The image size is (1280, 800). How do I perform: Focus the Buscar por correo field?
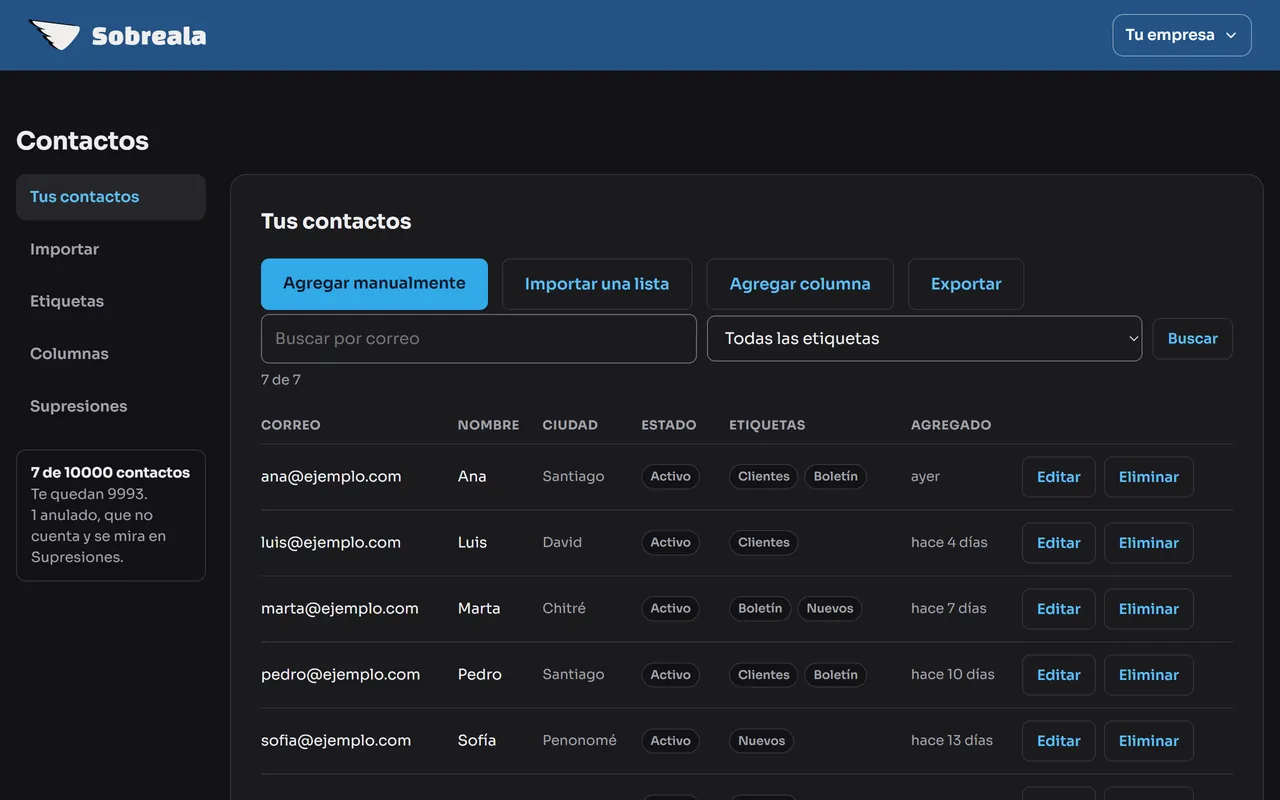pyautogui.click(x=479, y=339)
